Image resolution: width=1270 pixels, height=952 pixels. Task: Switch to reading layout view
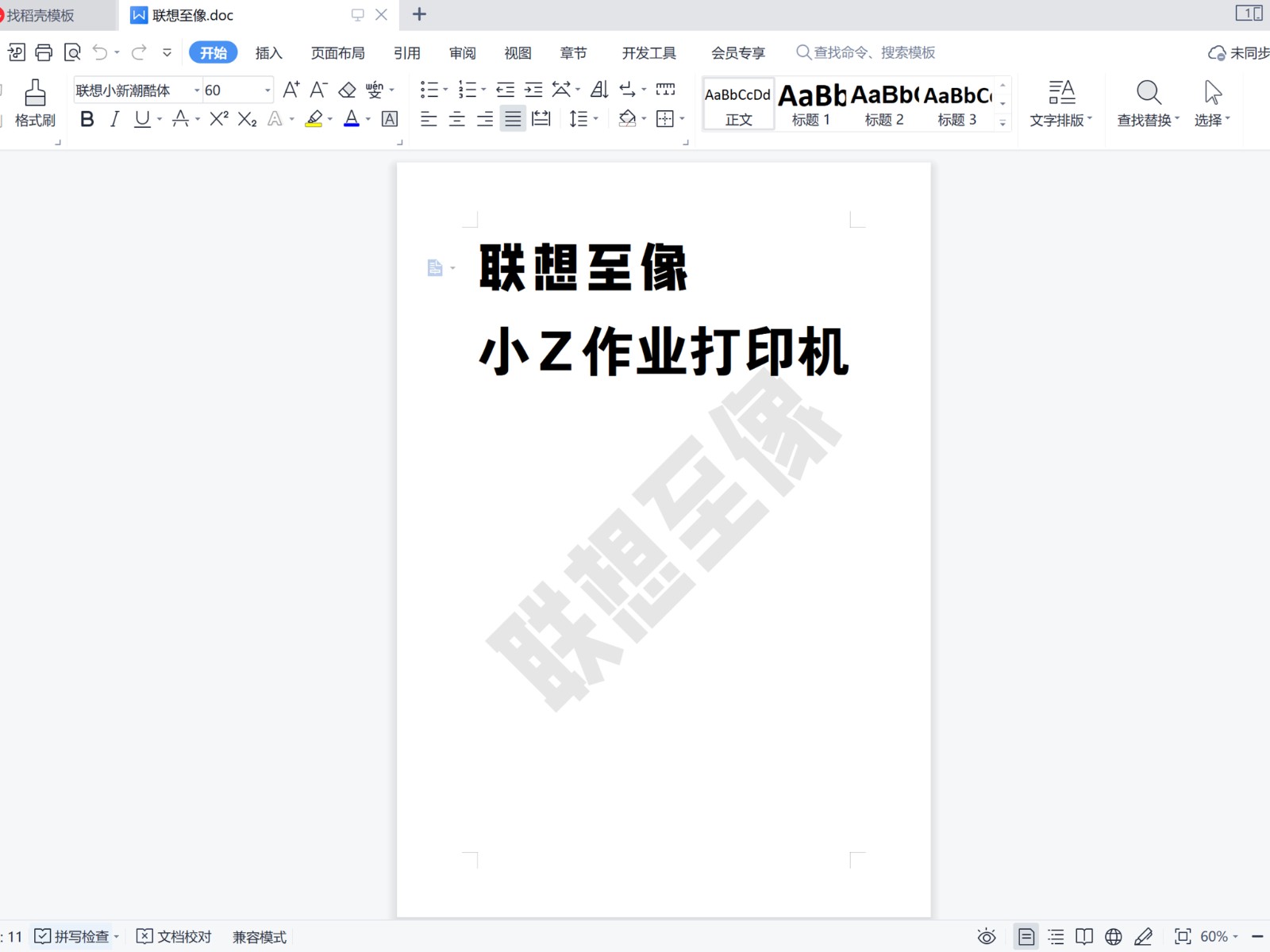(x=1084, y=937)
